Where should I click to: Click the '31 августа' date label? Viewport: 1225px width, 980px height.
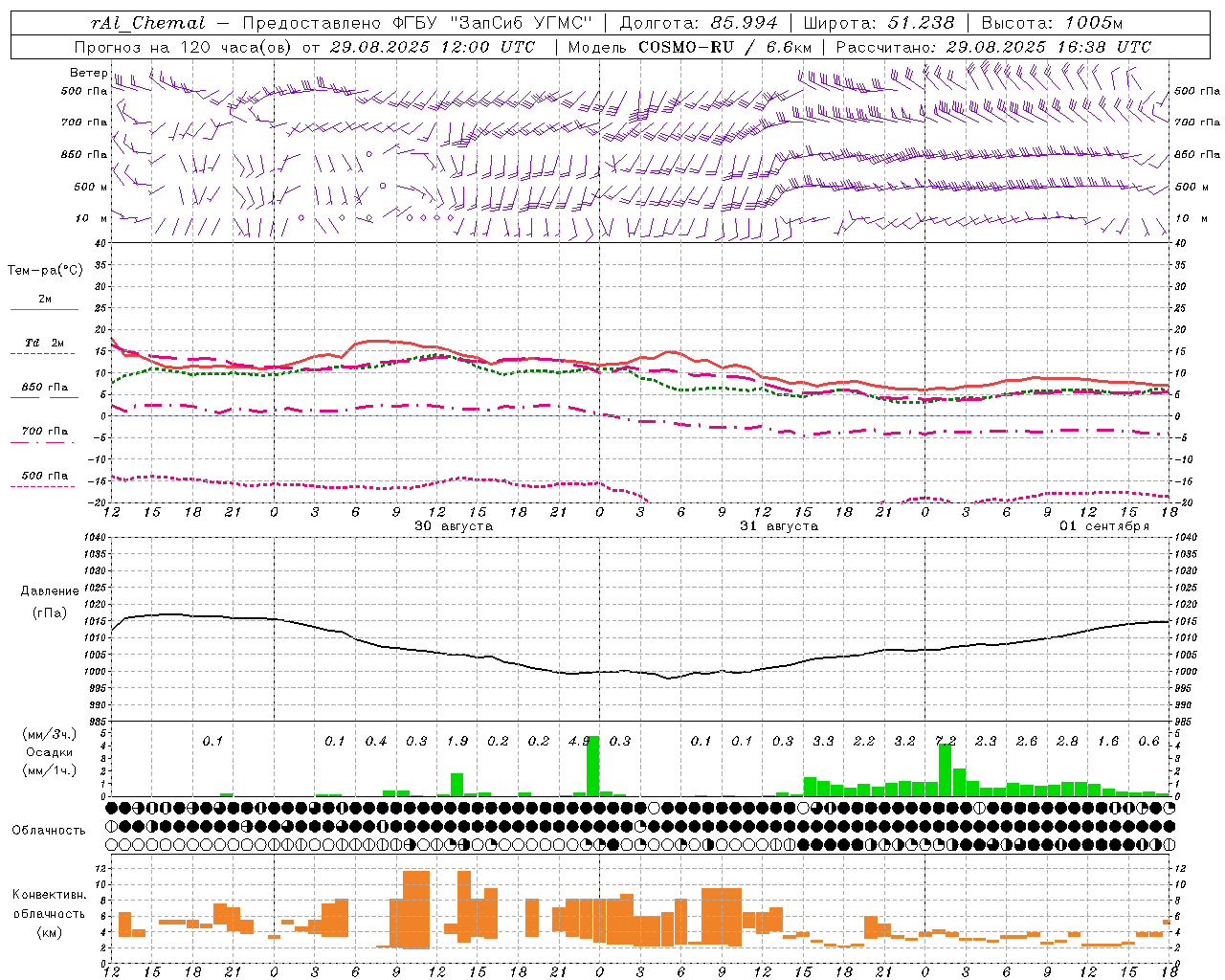pos(779,526)
